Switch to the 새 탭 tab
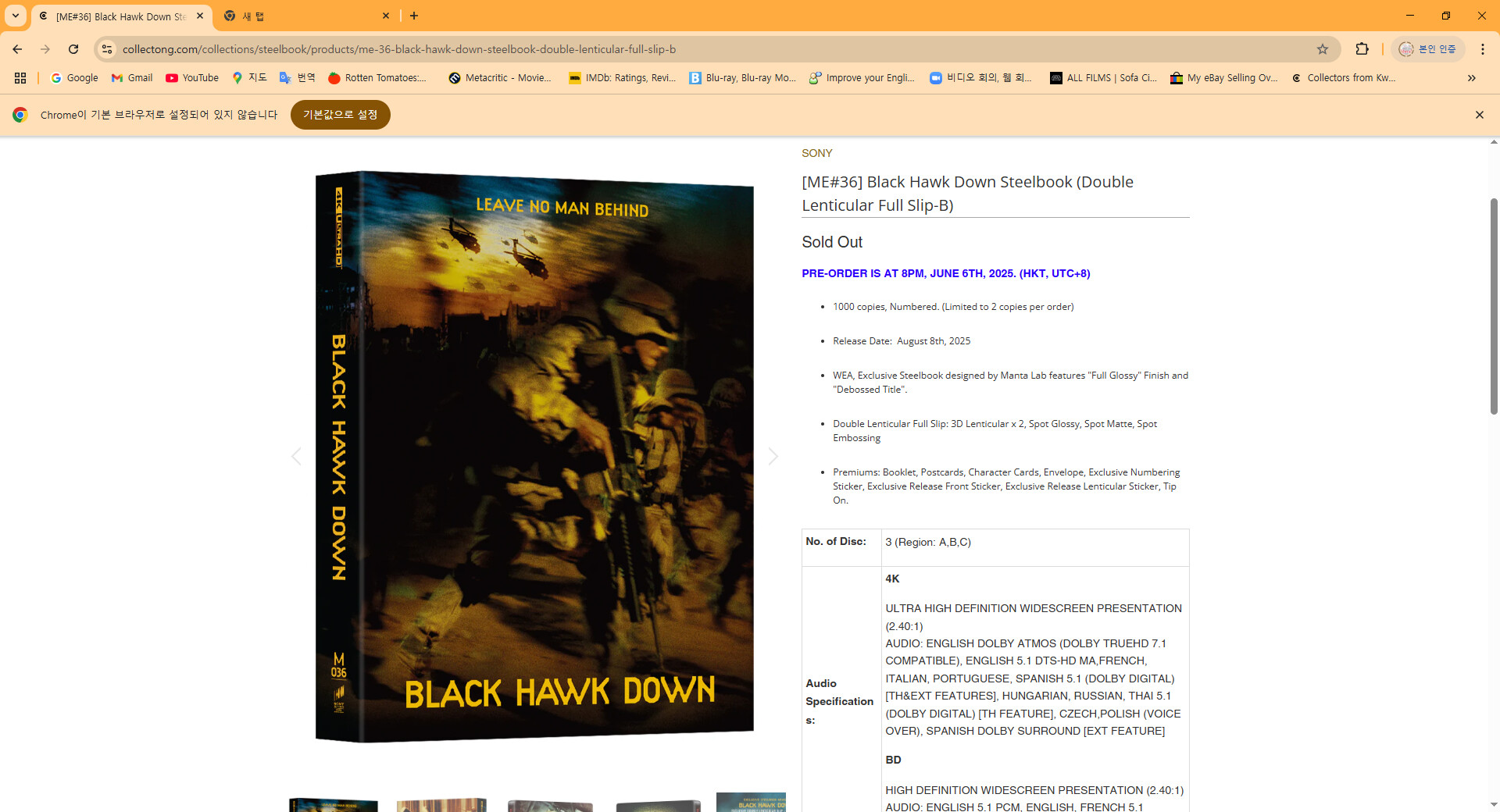1500x812 pixels. [x=305, y=16]
